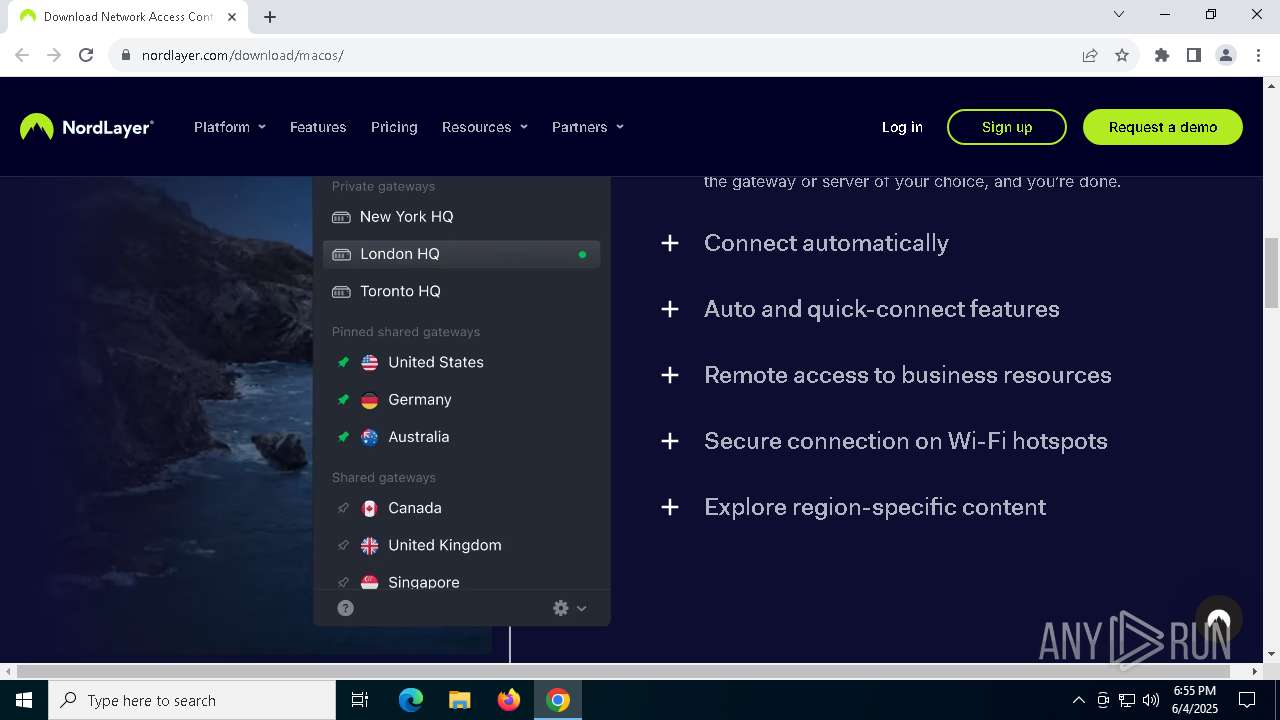Screen dimensions: 1280x720
Task: Open Task View on taskbar
Action: tap(360, 700)
